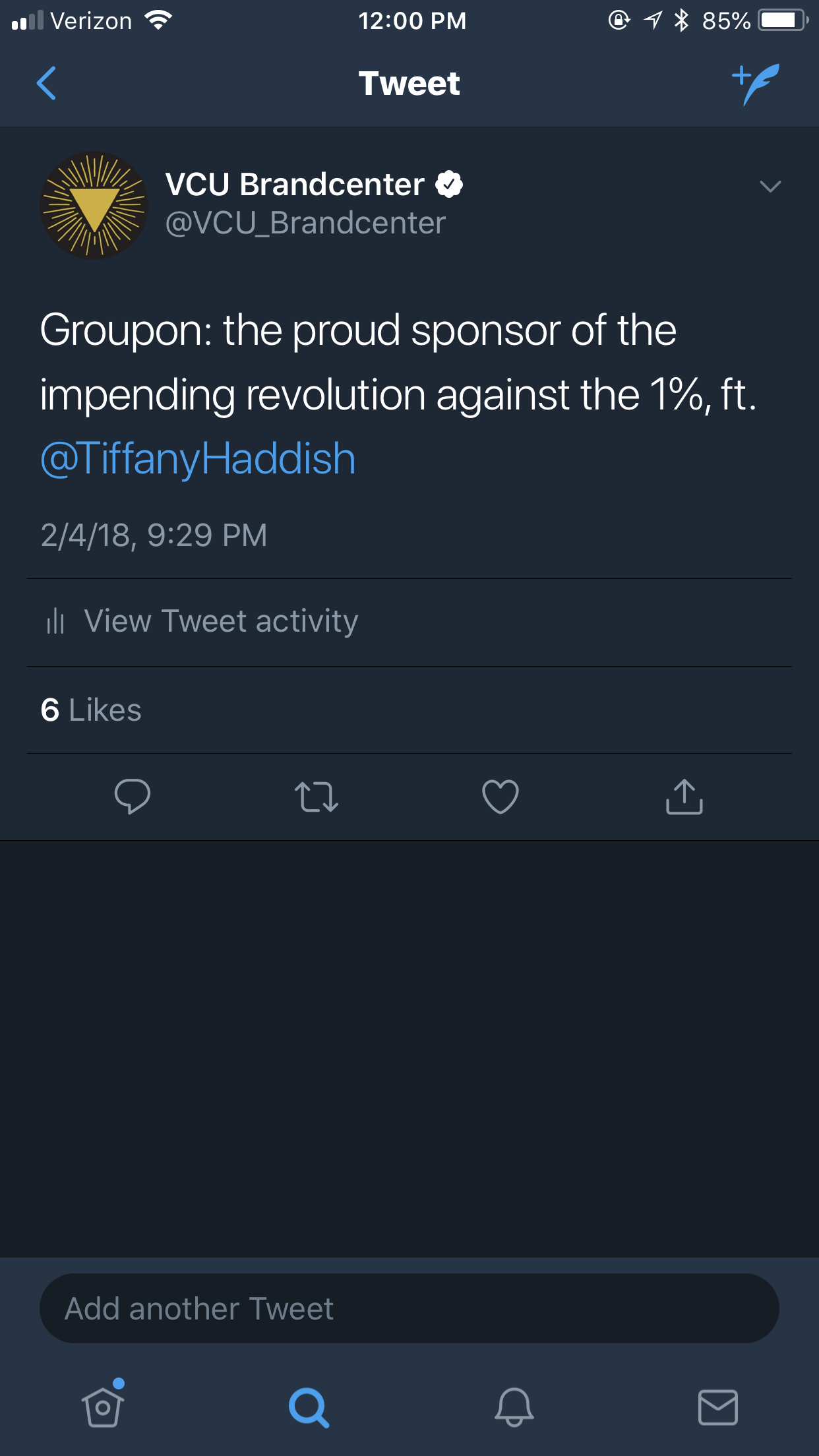Open VCU Brandcenter profile picture
819x1456 pixels.
94,205
